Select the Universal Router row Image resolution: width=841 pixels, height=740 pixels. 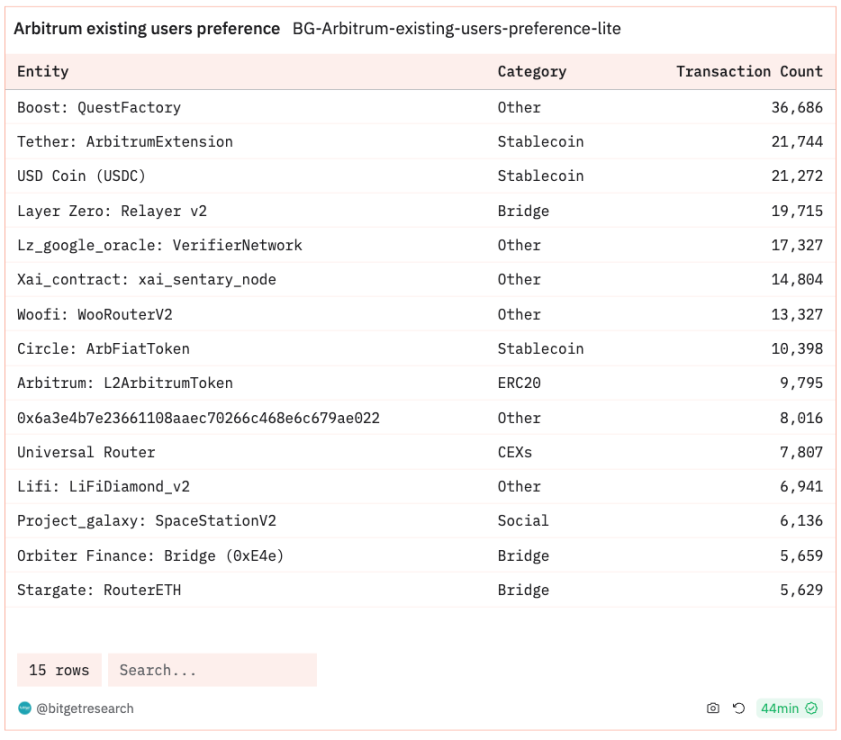[420, 452]
